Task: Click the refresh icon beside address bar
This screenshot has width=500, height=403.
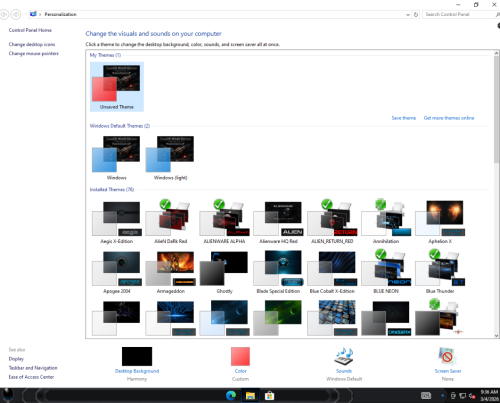Action: pyautogui.click(x=416, y=14)
